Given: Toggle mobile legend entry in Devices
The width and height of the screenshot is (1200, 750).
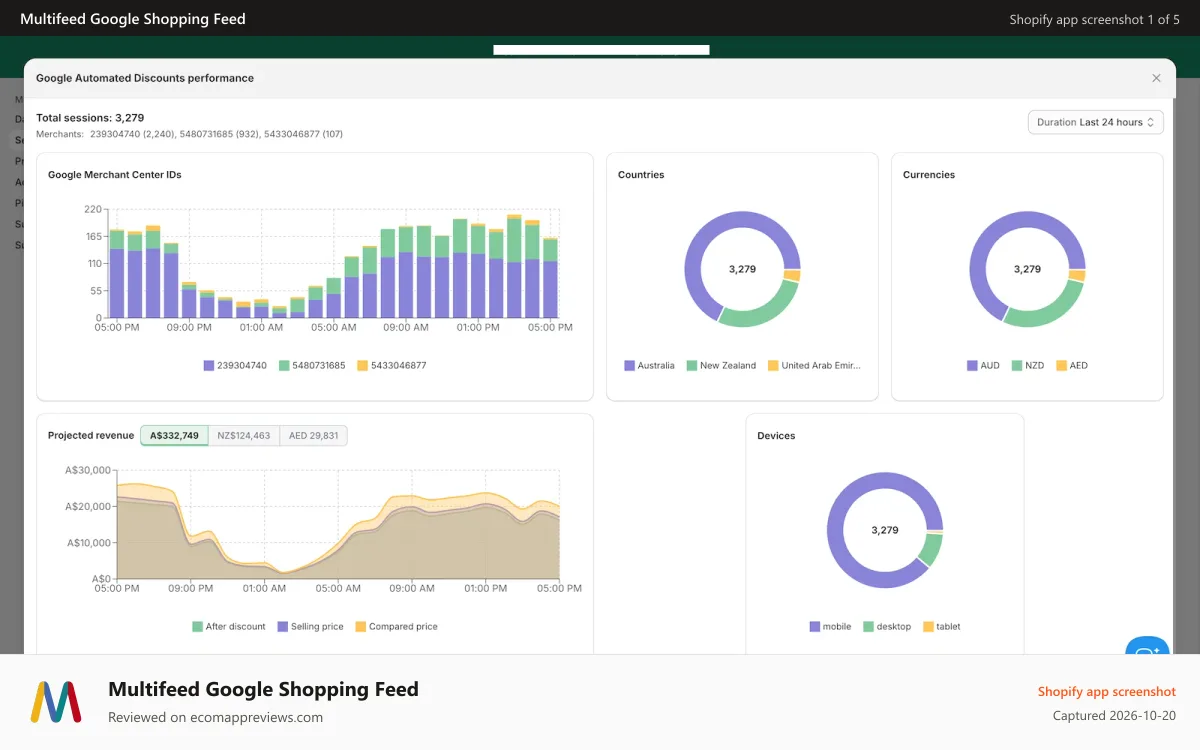Looking at the screenshot, I should pyautogui.click(x=830, y=627).
